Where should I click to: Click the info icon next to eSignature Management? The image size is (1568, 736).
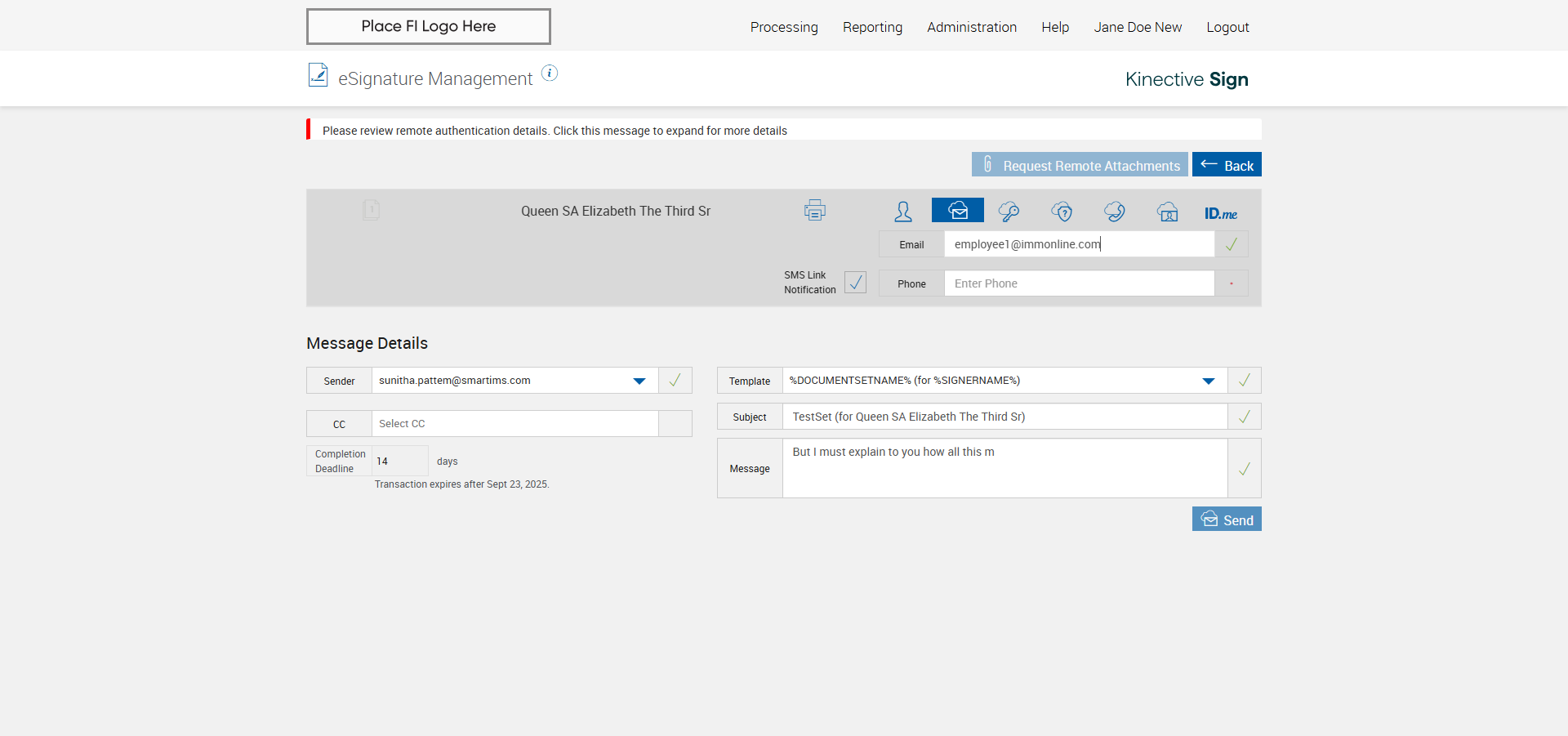pyautogui.click(x=550, y=74)
